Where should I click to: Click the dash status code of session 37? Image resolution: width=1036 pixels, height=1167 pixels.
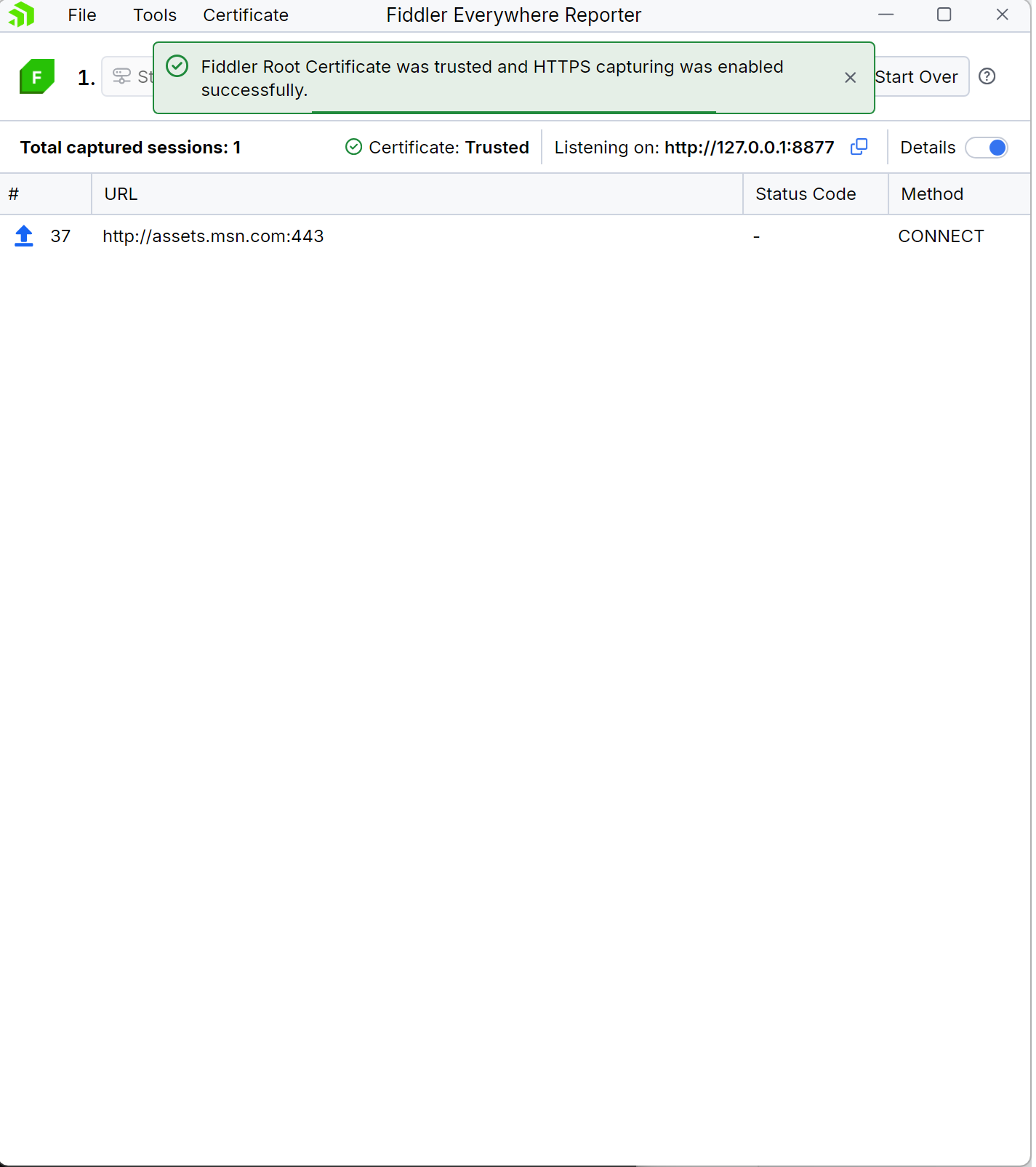(756, 236)
